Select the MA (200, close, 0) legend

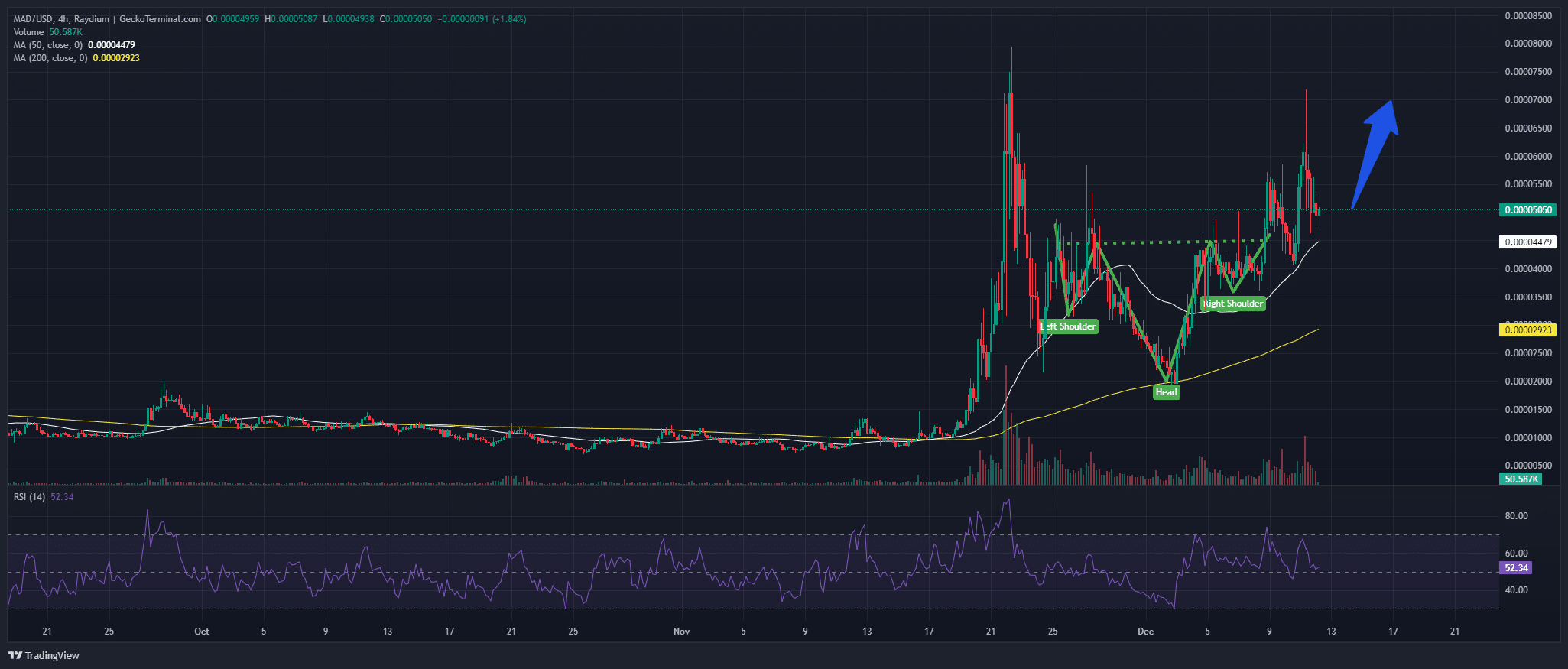tap(50, 58)
